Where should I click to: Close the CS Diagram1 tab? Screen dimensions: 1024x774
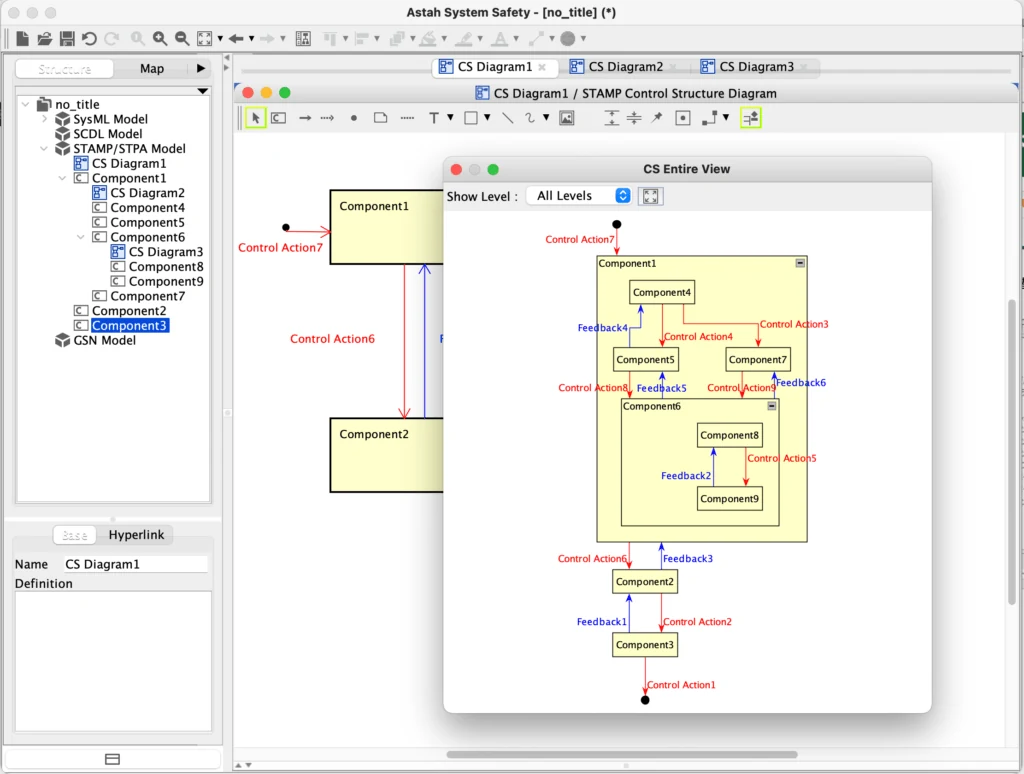[542, 67]
